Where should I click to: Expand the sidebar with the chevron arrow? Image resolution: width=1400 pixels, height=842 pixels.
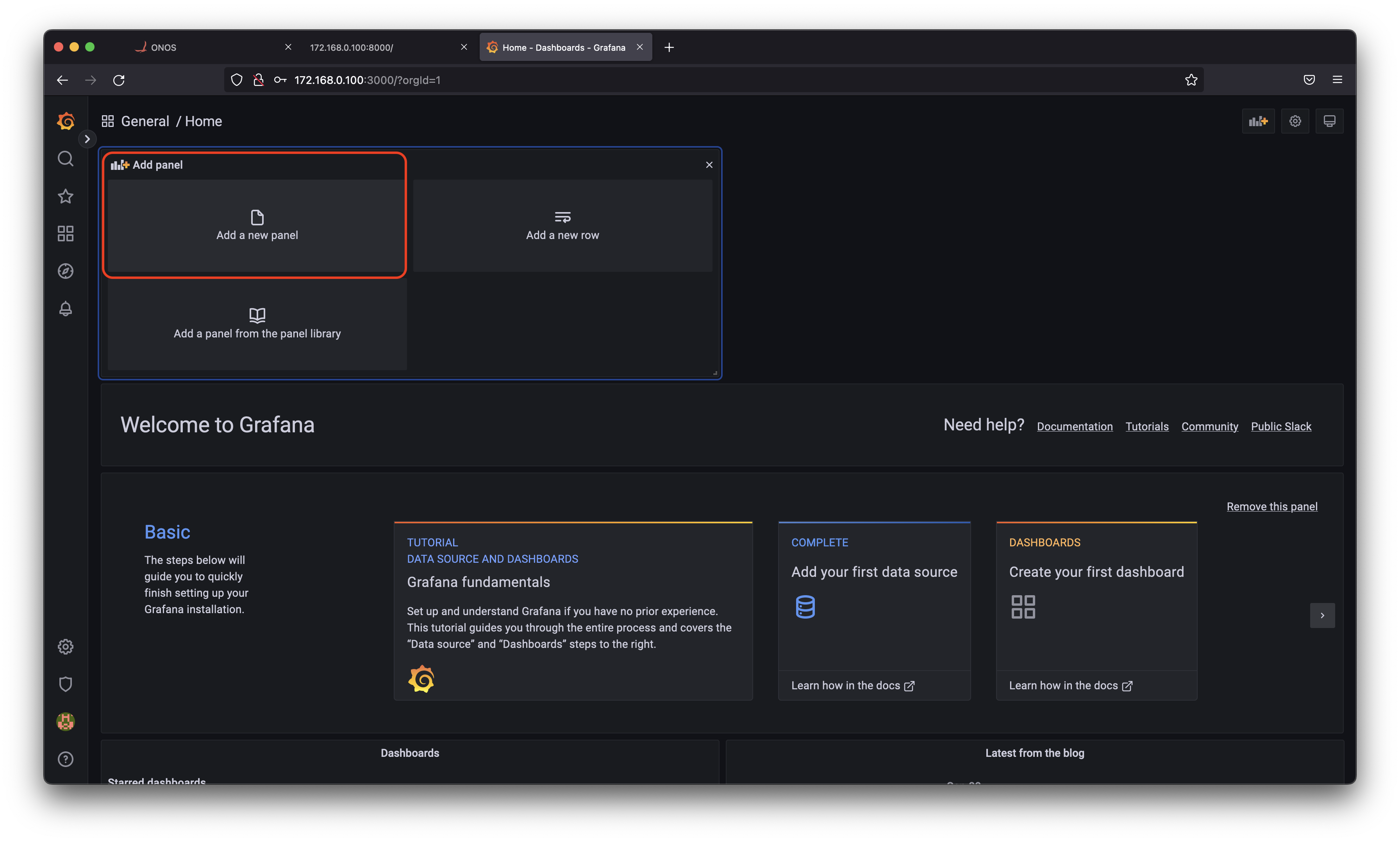87,139
